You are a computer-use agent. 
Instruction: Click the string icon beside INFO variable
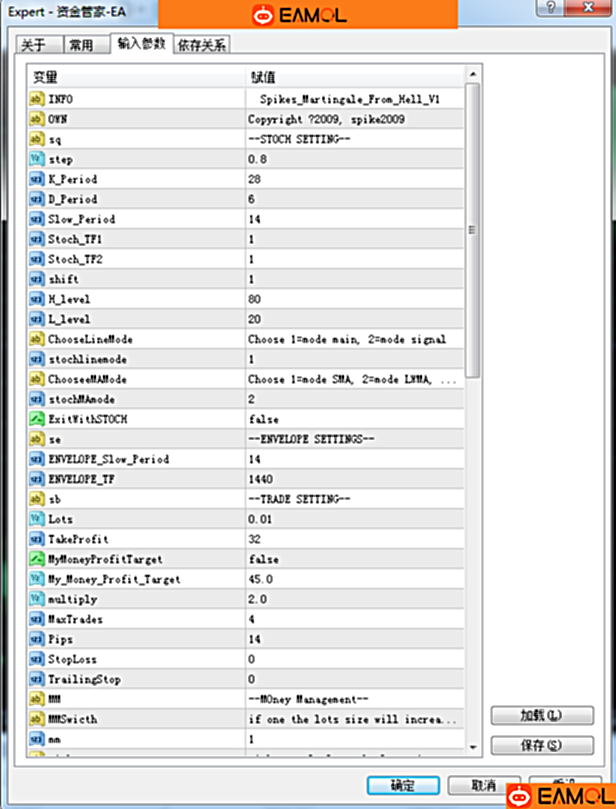(x=38, y=100)
